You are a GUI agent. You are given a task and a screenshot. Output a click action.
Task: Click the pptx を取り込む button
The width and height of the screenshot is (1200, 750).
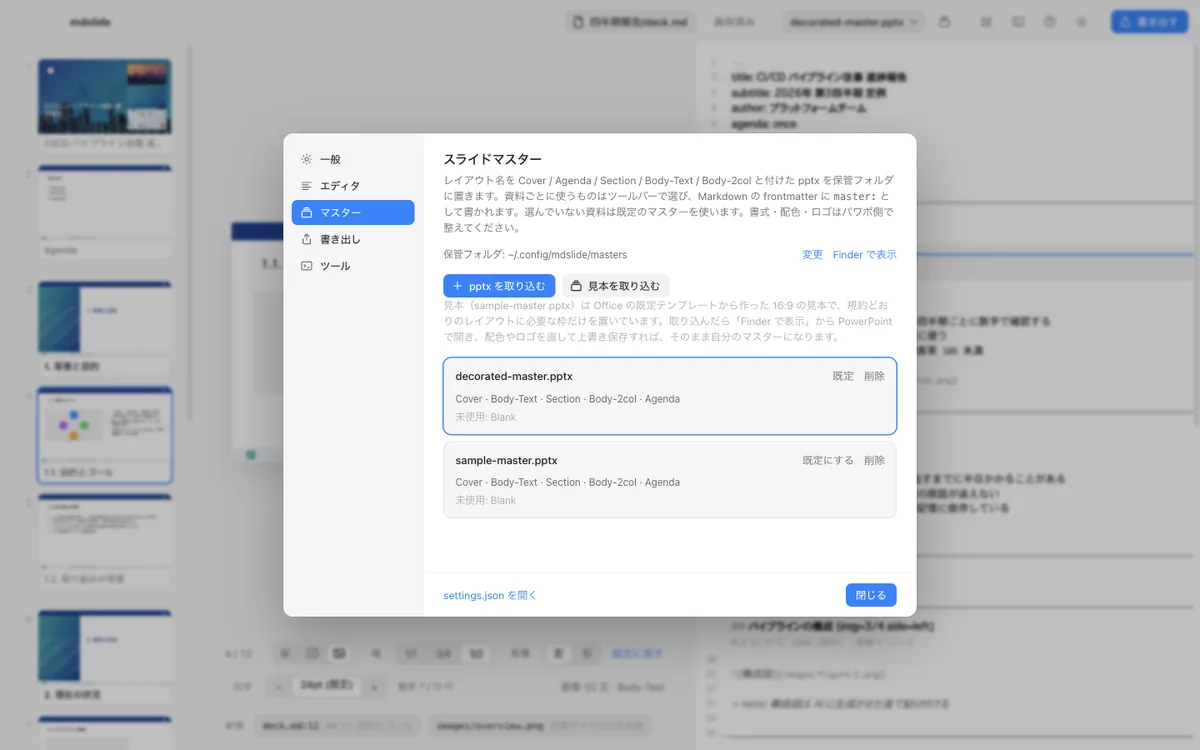pyautogui.click(x=499, y=286)
